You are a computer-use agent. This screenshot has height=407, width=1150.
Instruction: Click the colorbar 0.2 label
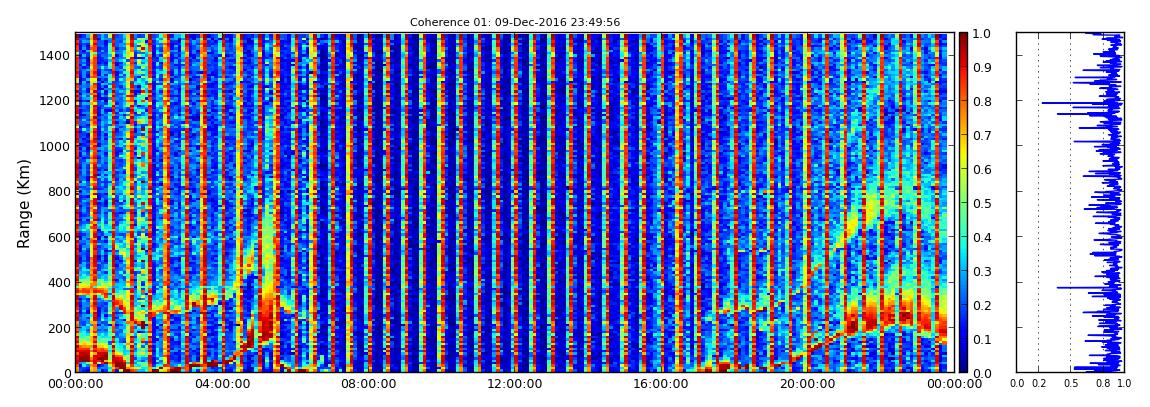[982, 305]
